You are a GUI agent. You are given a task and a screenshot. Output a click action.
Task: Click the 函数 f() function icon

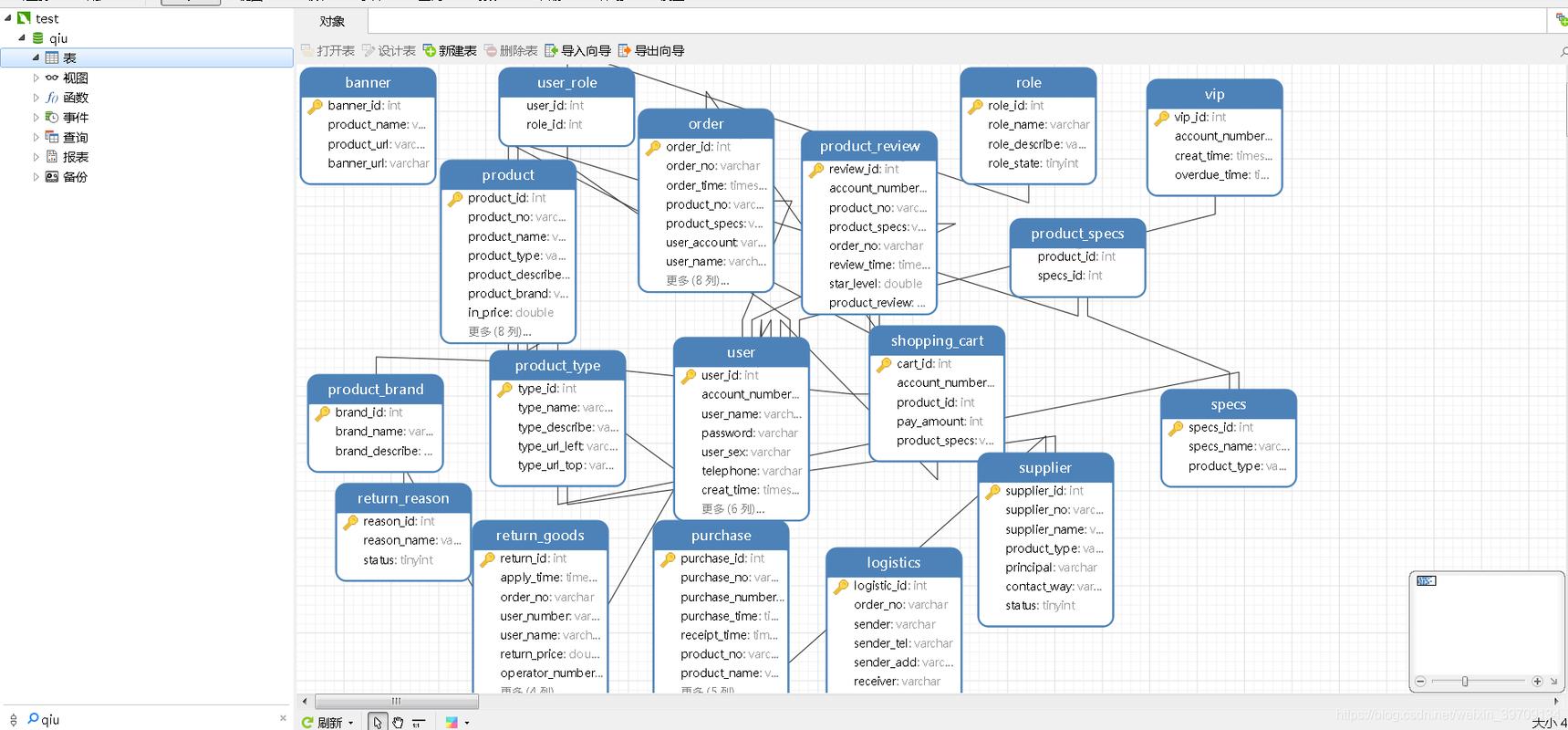click(x=52, y=98)
